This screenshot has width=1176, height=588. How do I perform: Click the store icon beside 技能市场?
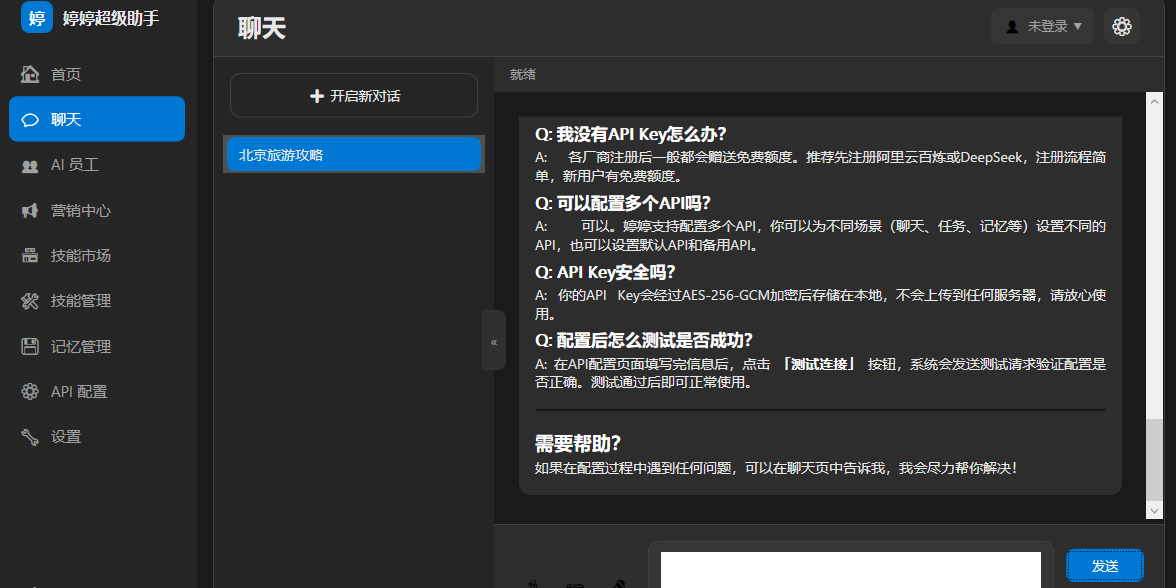tap(30, 256)
